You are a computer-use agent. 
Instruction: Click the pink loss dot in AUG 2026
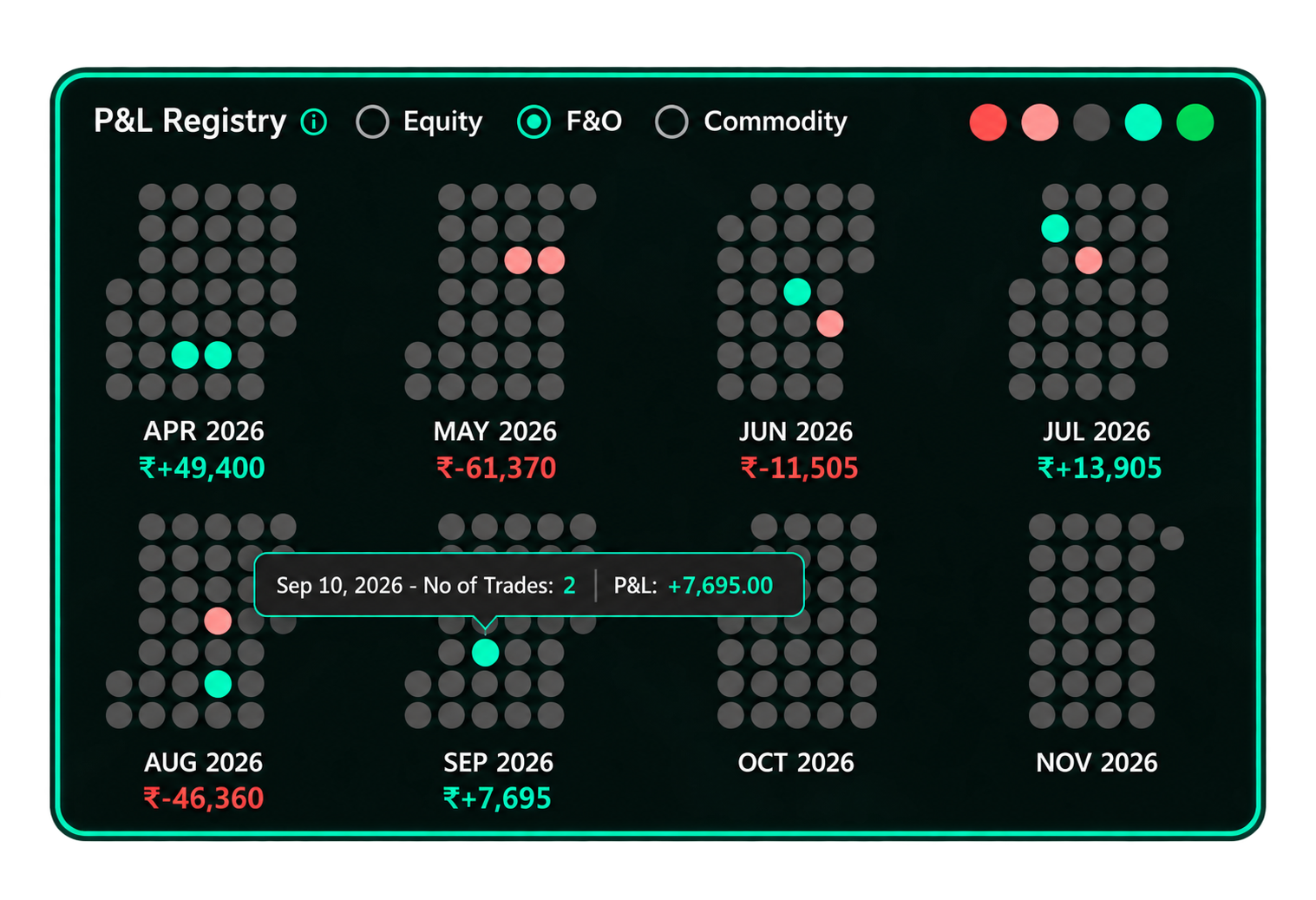click(x=218, y=621)
